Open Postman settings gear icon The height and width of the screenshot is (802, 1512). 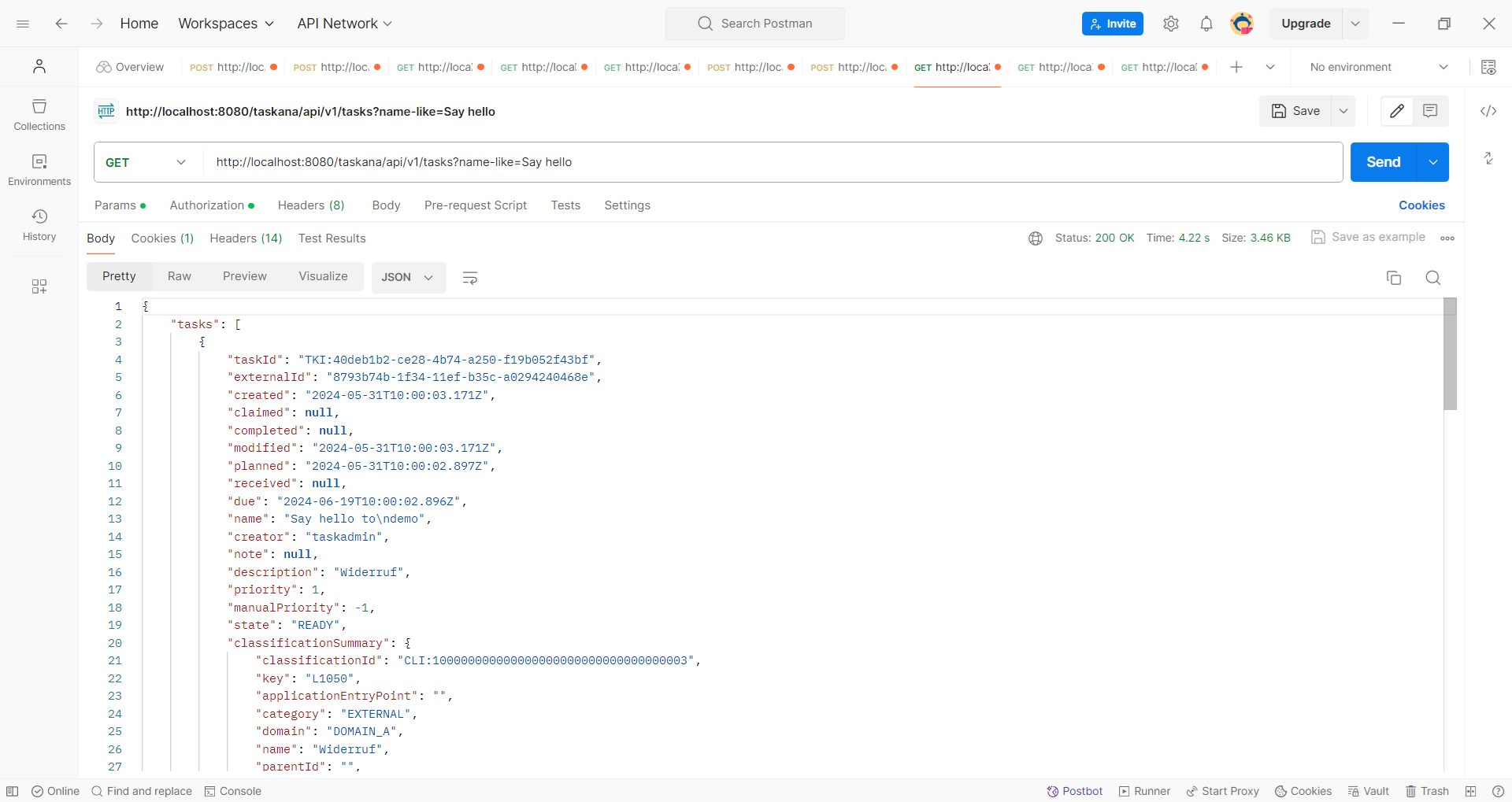coord(1171,24)
